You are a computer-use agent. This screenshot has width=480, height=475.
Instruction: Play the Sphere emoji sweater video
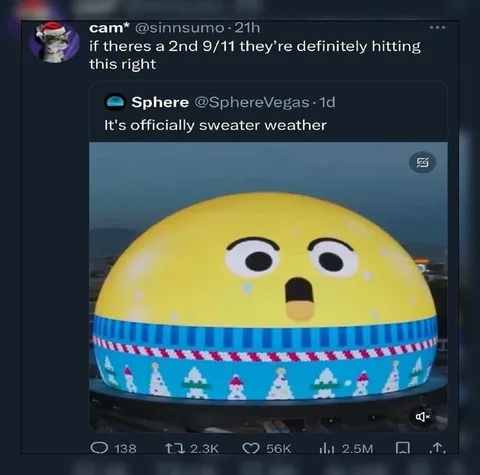[x=268, y=287]
